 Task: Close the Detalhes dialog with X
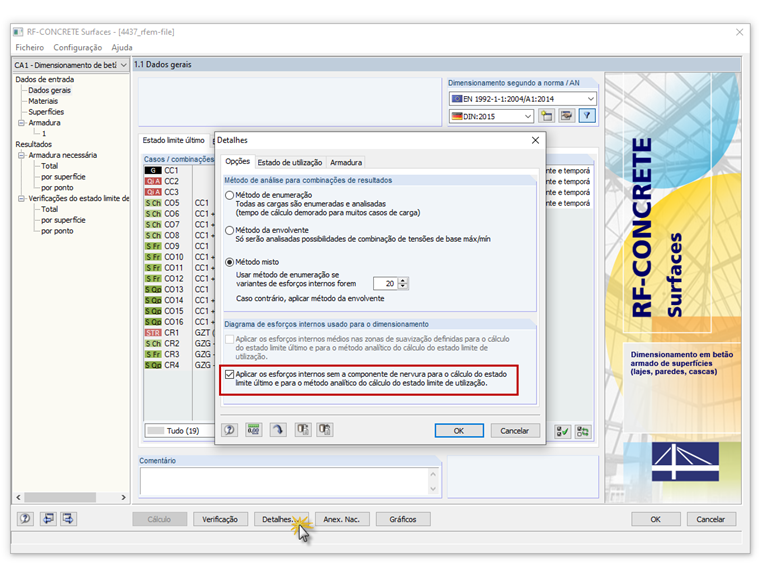point(535,140)
